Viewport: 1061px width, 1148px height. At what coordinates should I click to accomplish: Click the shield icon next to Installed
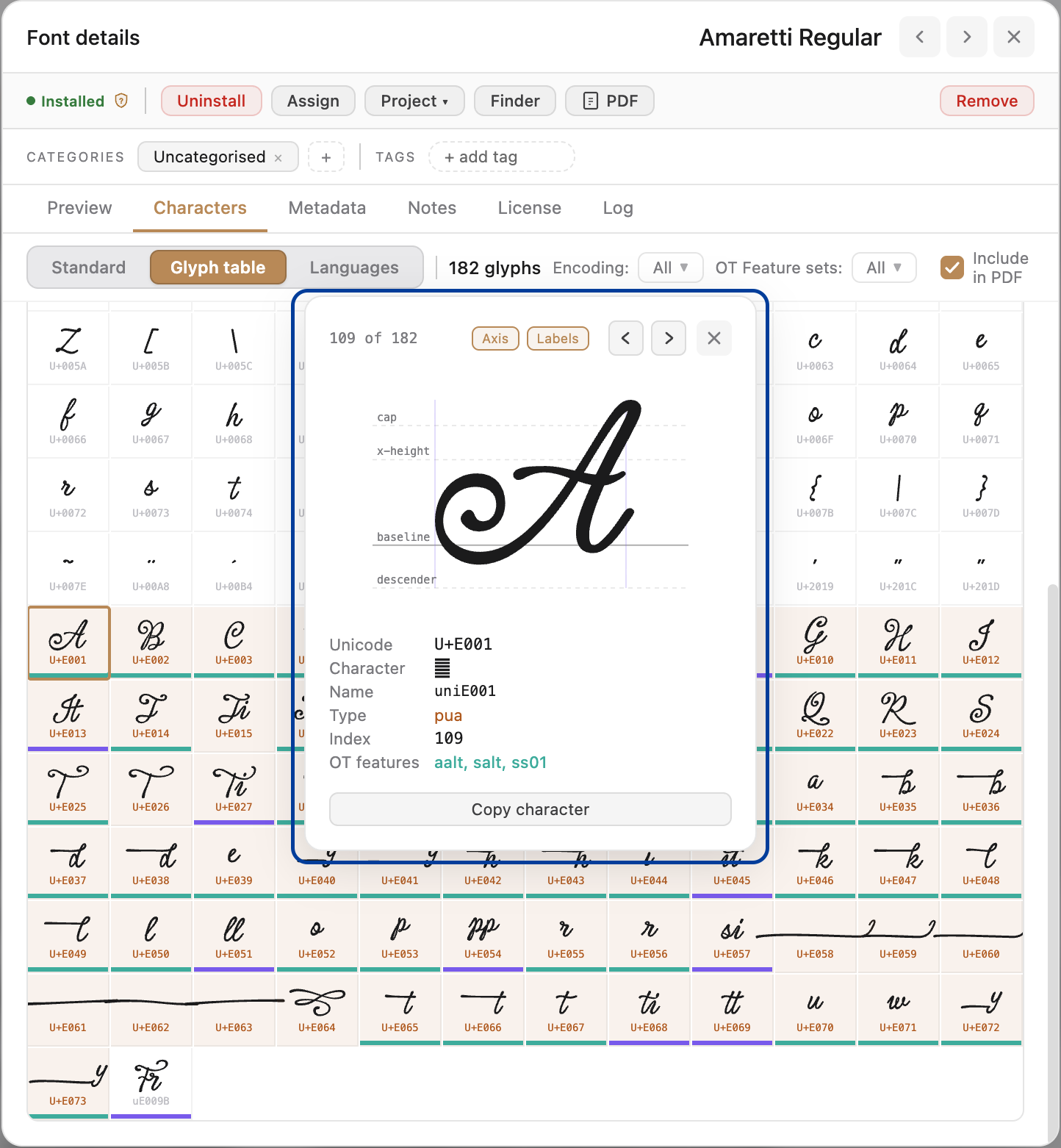(x=122, y=101)
